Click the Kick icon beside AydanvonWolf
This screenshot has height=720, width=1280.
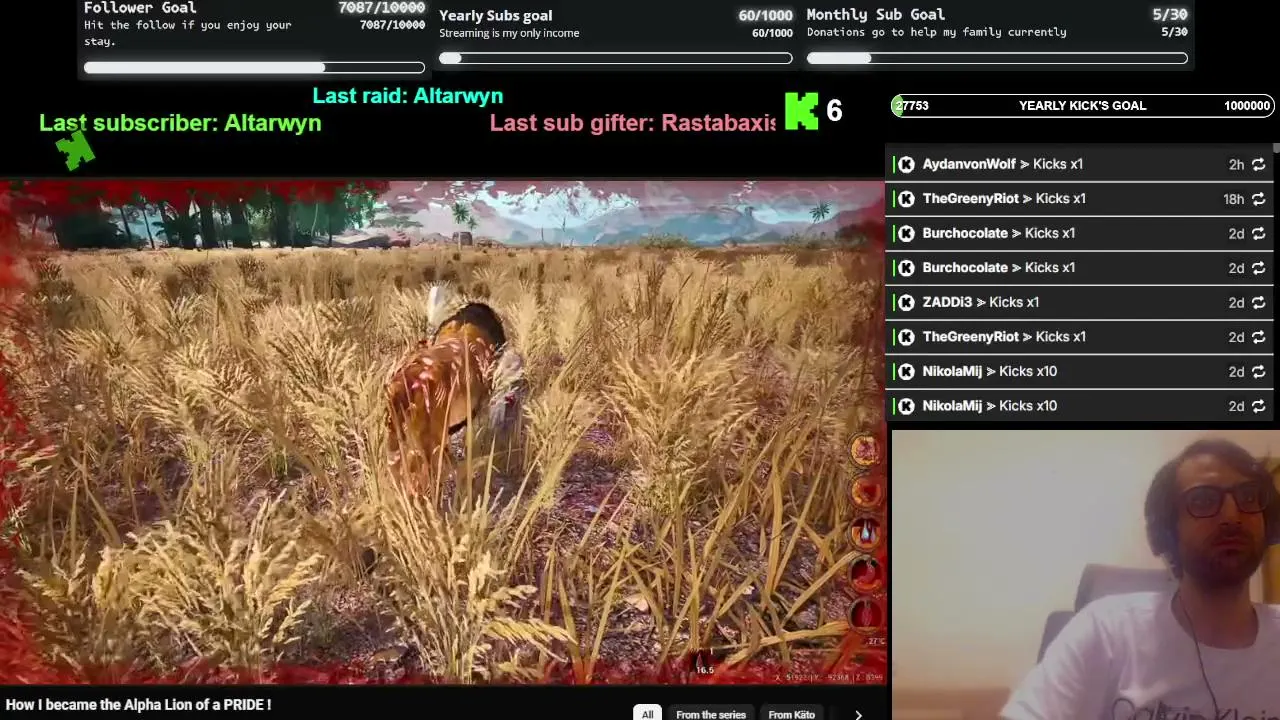[x=906, y=164]
